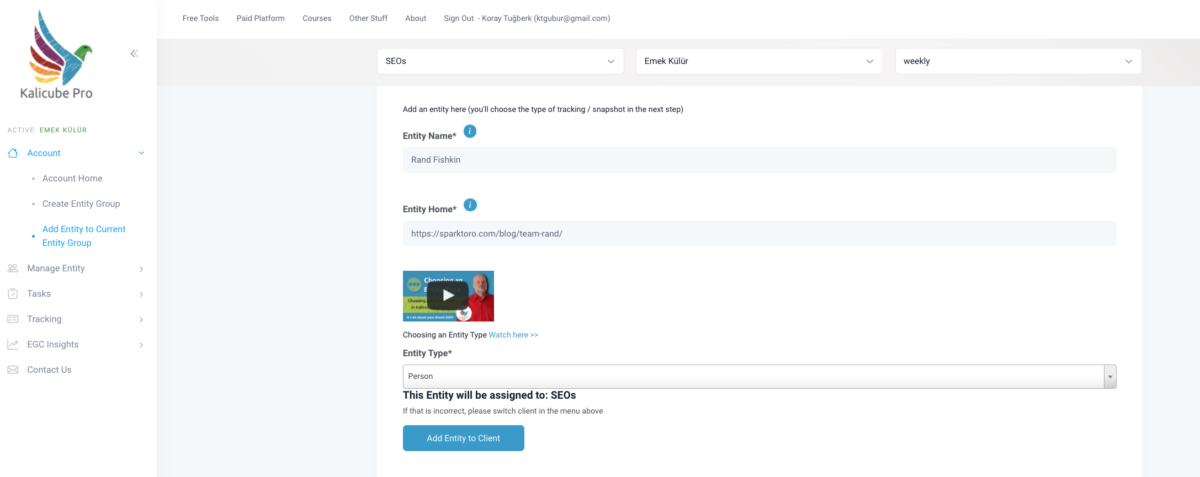Image resolution: width=1200 pixels, height=477 pixels.
Task: Open Contact Us page
Action: (x=49, y=370)
